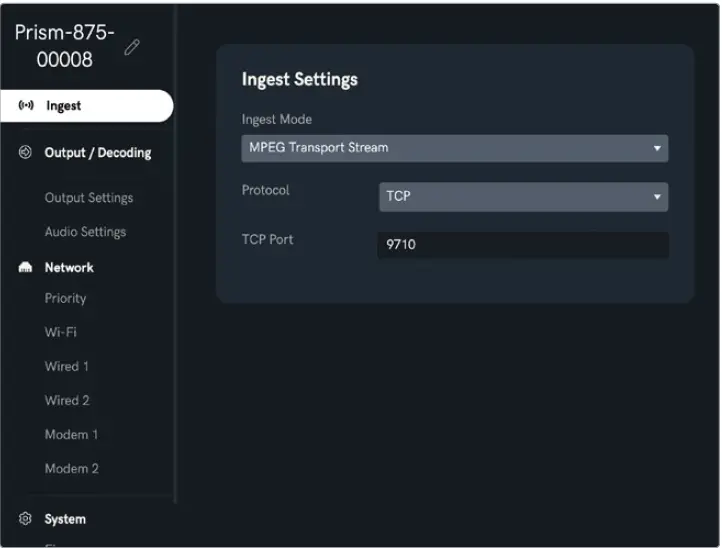Select the Ingest sidebar tab

tap(64, 106)
